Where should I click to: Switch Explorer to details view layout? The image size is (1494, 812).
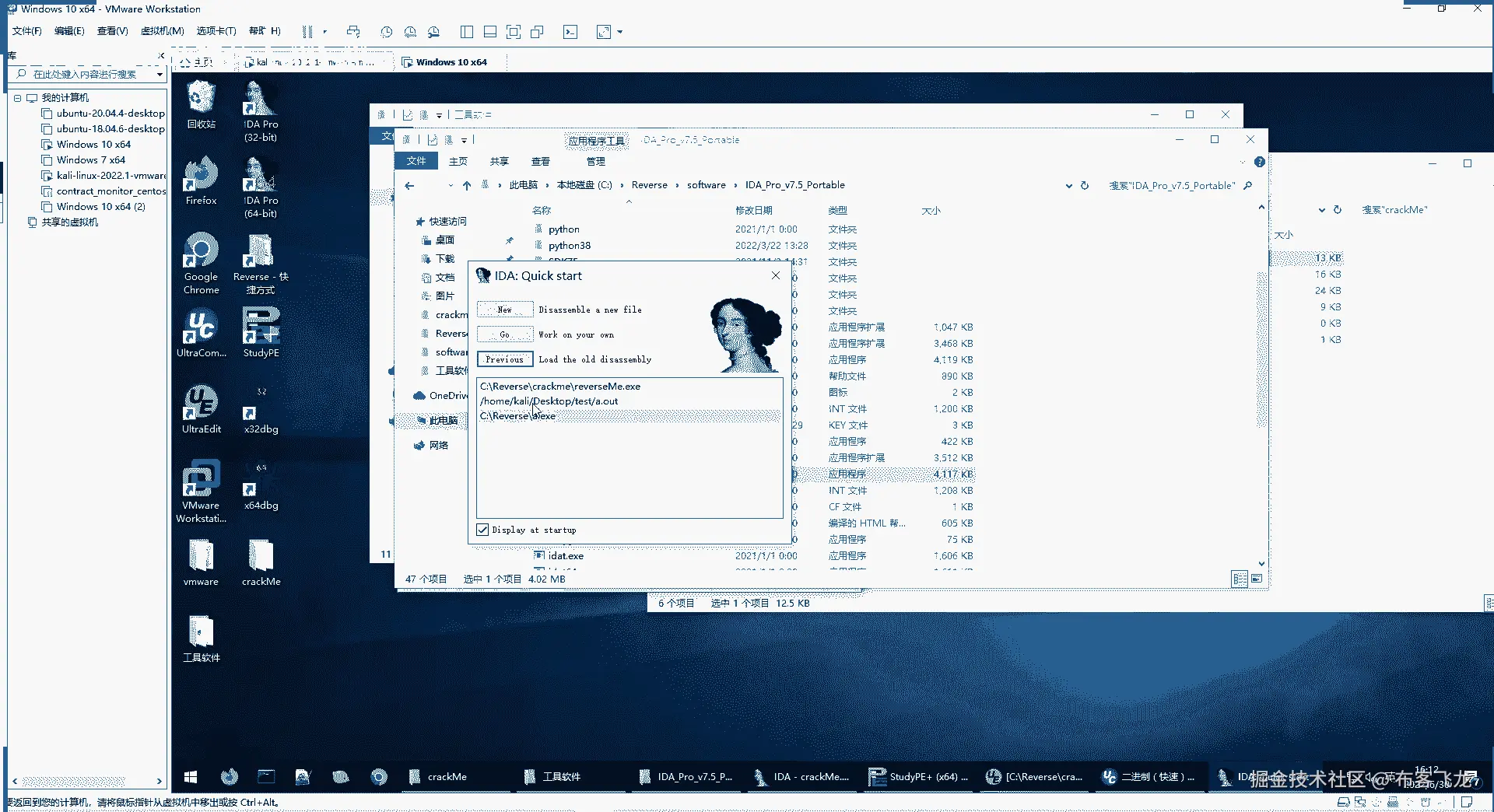click(1240, 579)
